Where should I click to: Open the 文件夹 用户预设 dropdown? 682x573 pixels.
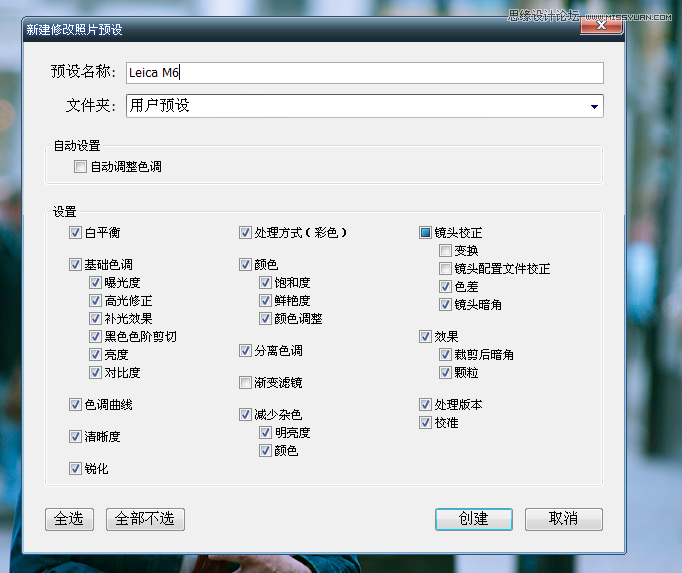pos(364,106)
